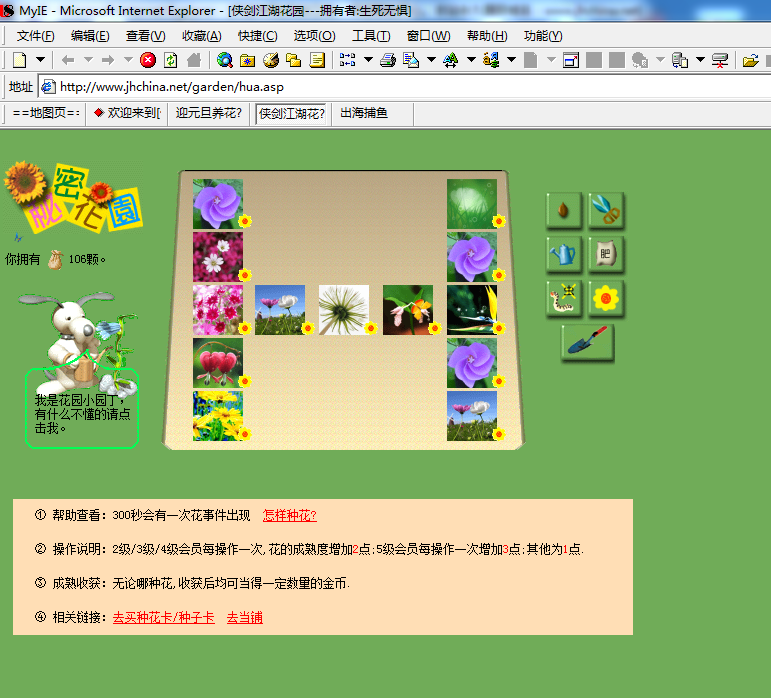
Task: Switch to the ==地图页== tab
Action: (x=46, y=113)
